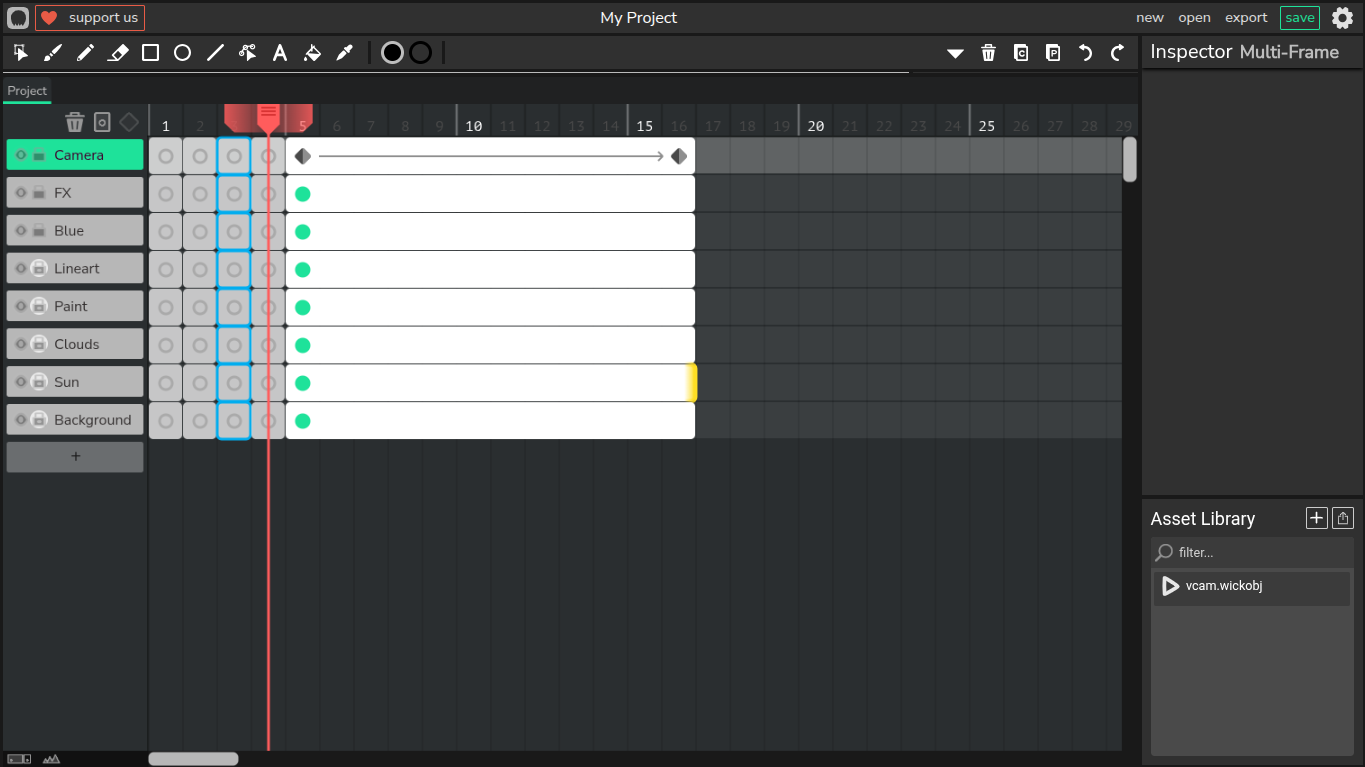
Task: Hide the Camera layer using its eye icon
Action: pos(21,155)
